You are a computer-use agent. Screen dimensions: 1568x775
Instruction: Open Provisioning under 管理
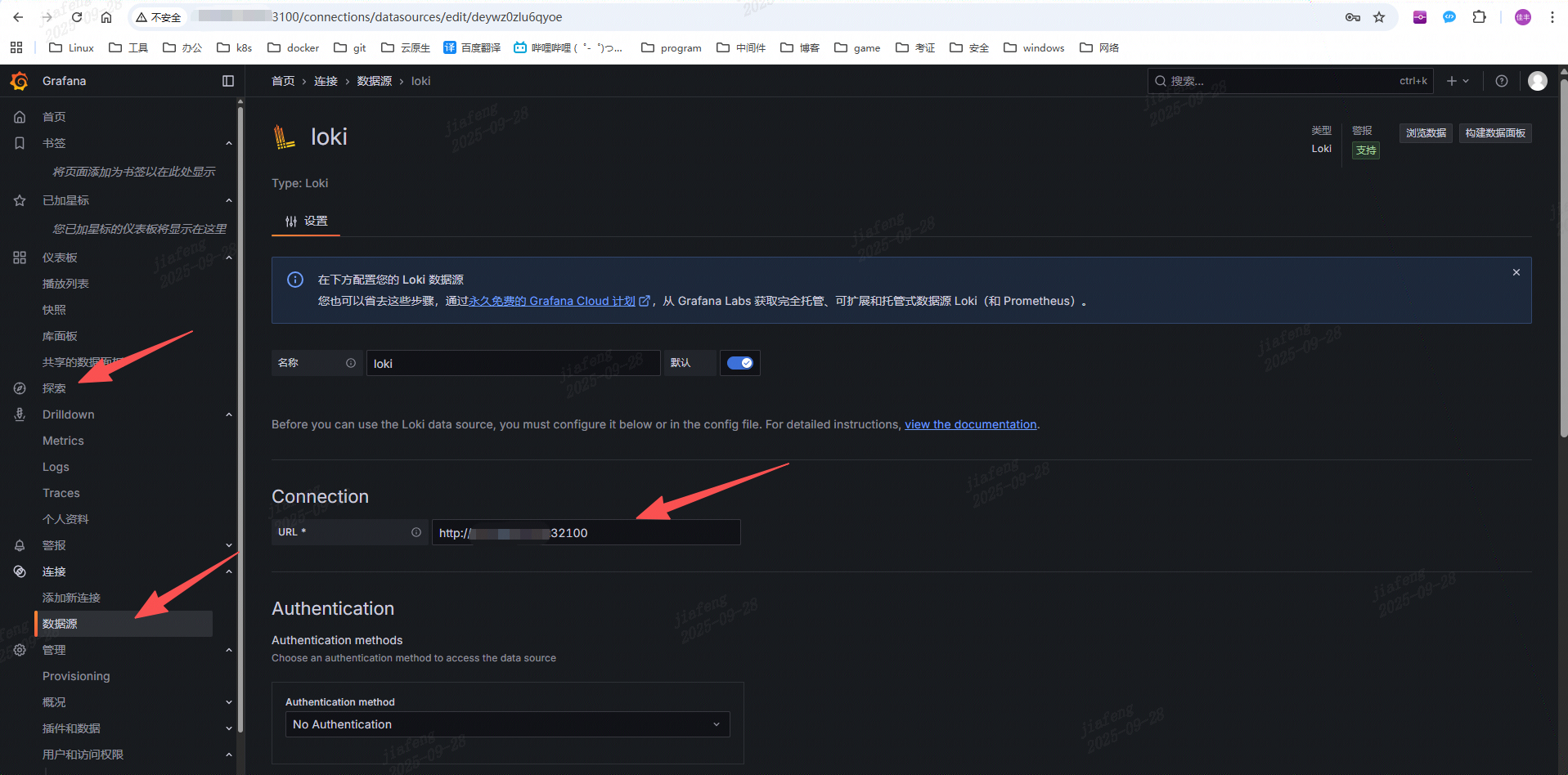pos(76,676)
